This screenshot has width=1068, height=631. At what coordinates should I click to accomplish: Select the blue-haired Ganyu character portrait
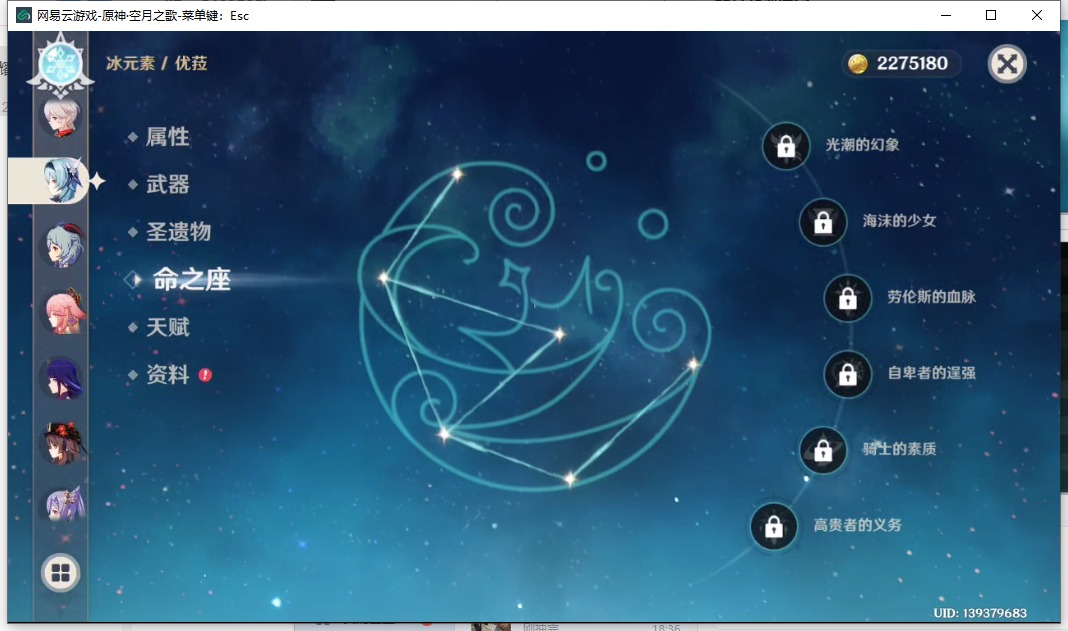[x=61, y=246]
